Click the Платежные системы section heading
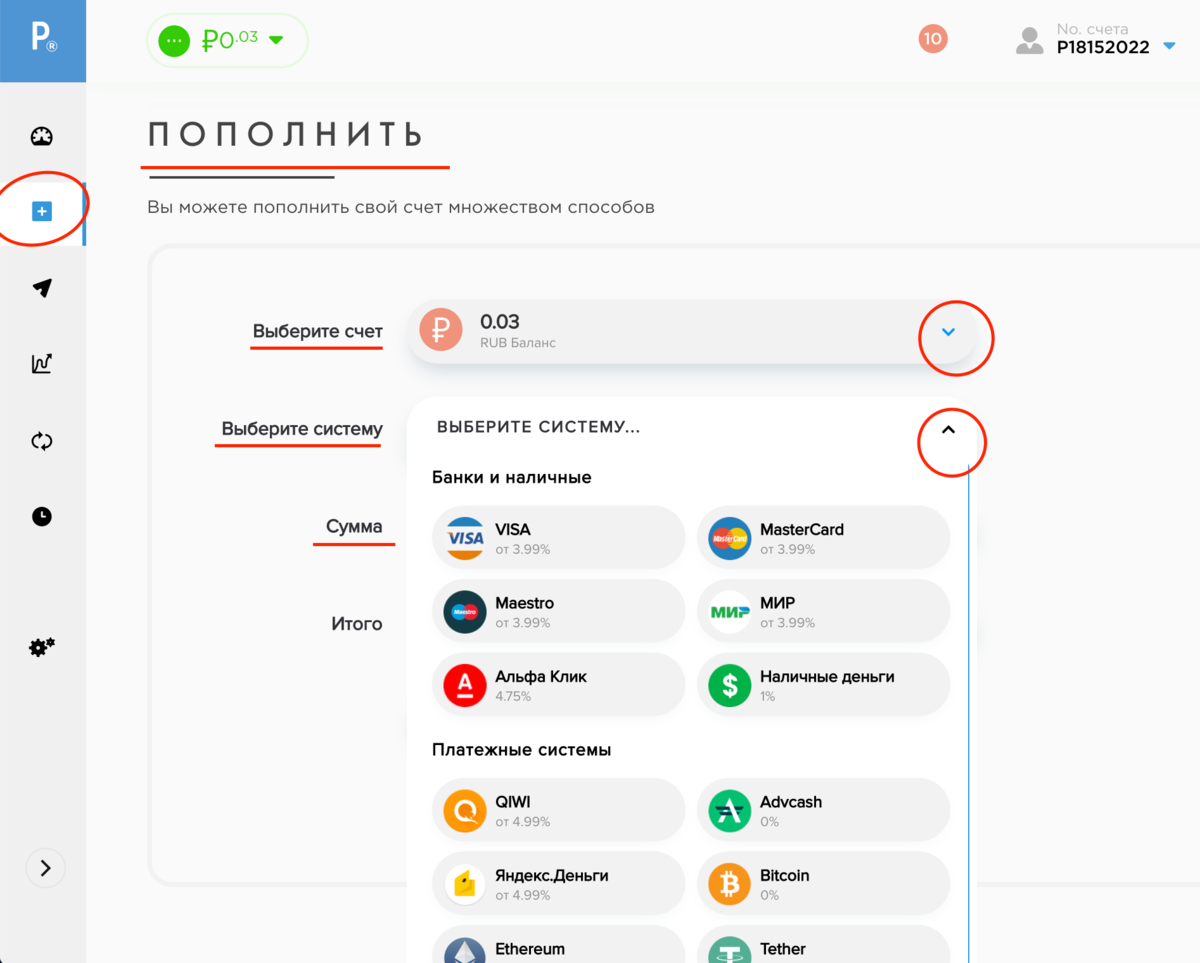 [521, 749]
